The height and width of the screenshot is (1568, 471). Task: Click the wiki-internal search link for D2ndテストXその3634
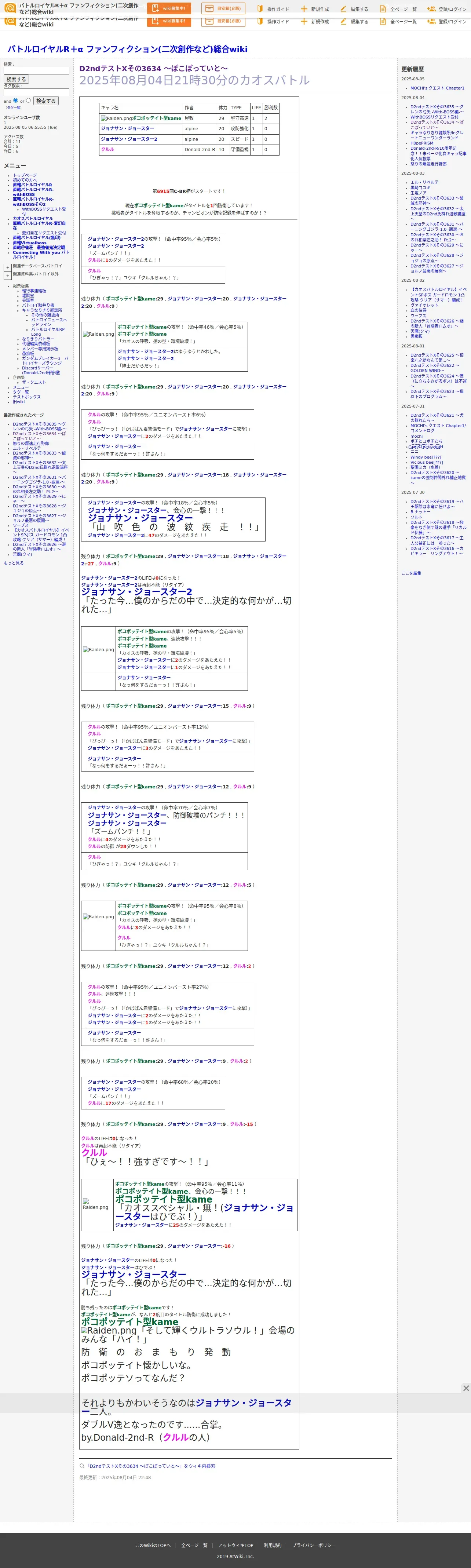(x=151, y=1466)
